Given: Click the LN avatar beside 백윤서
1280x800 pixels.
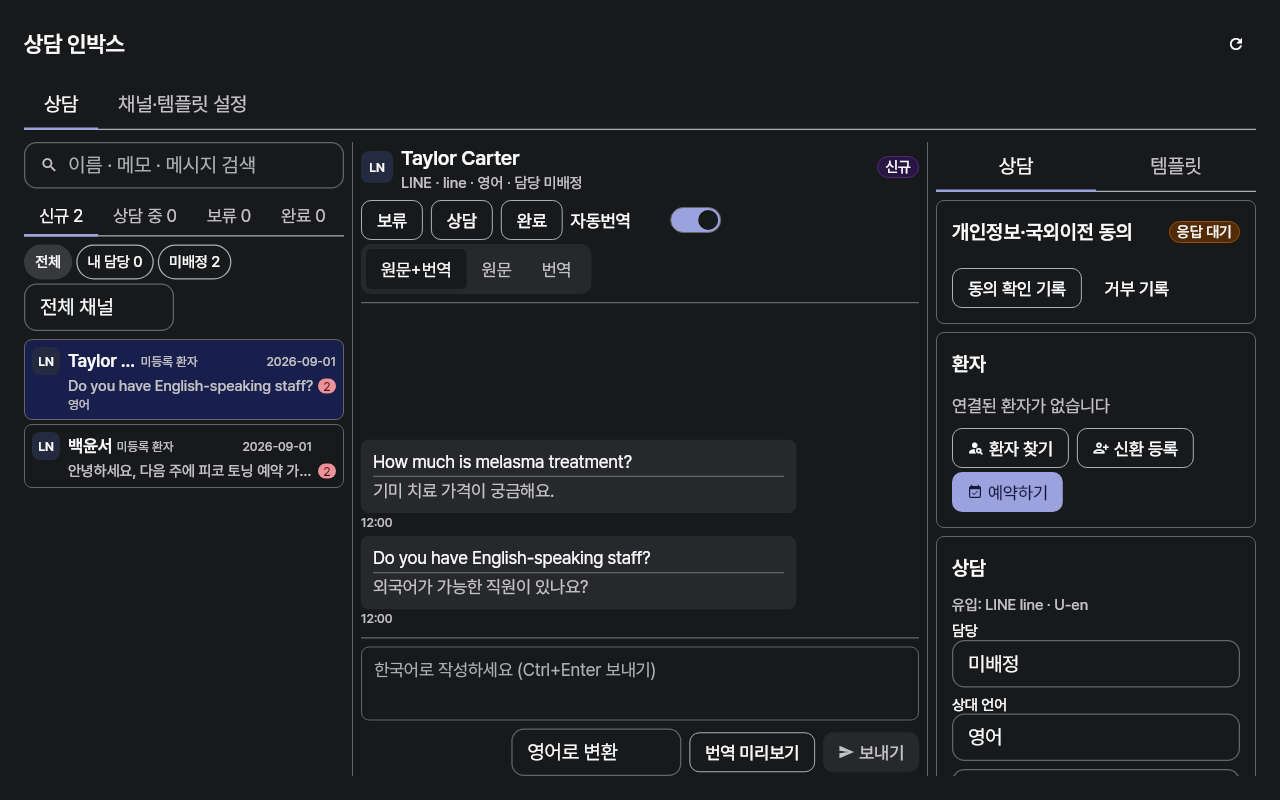Looking at the screenshot, I should tap(46, 446).
